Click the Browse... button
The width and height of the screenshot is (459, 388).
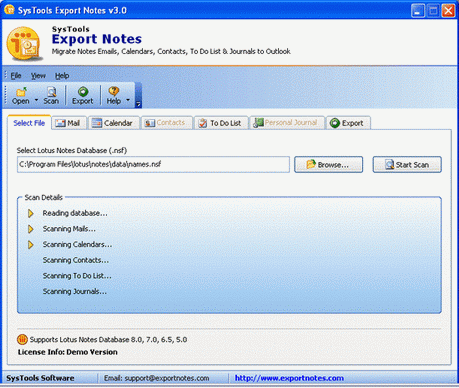(x=328, y=165)
